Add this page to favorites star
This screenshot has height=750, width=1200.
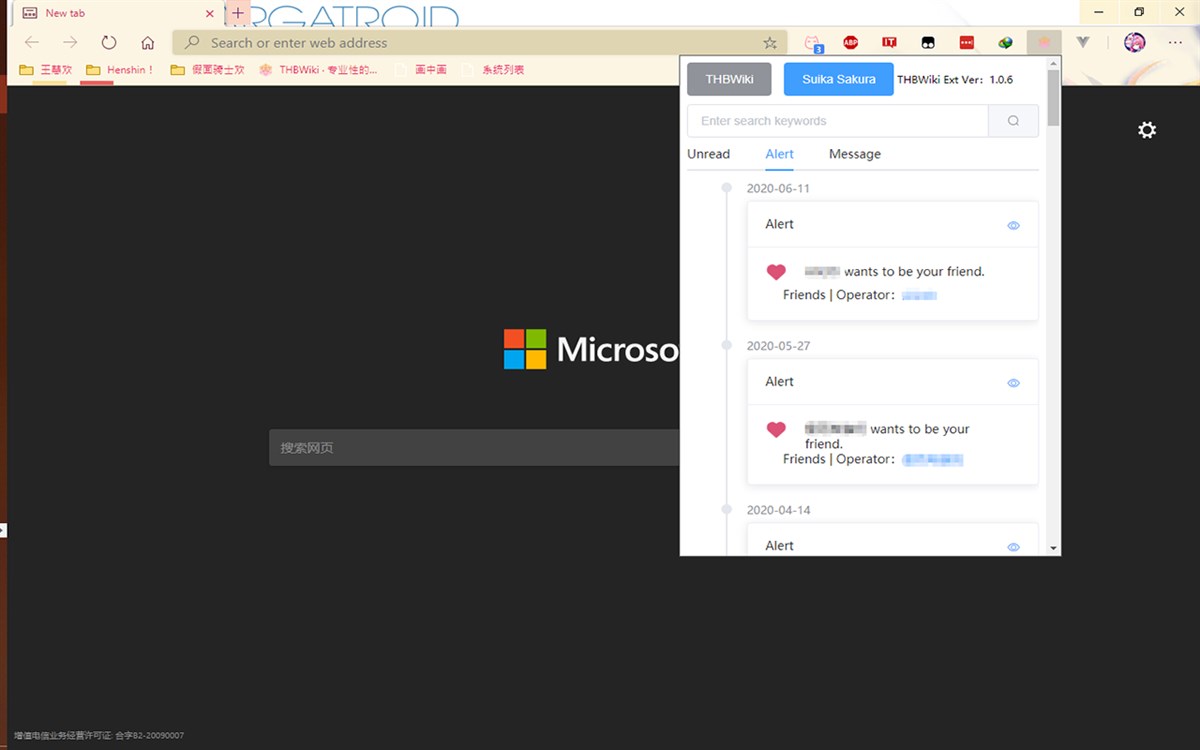point(770,43)
